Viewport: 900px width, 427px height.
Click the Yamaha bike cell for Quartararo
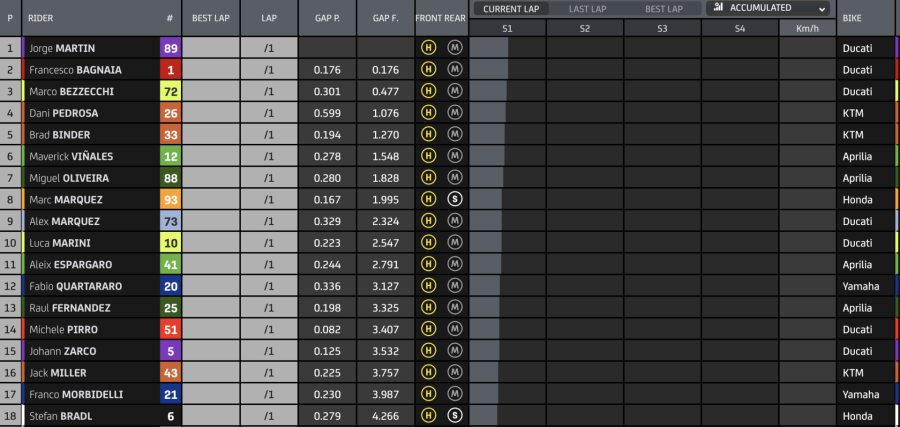click(866, 286)
